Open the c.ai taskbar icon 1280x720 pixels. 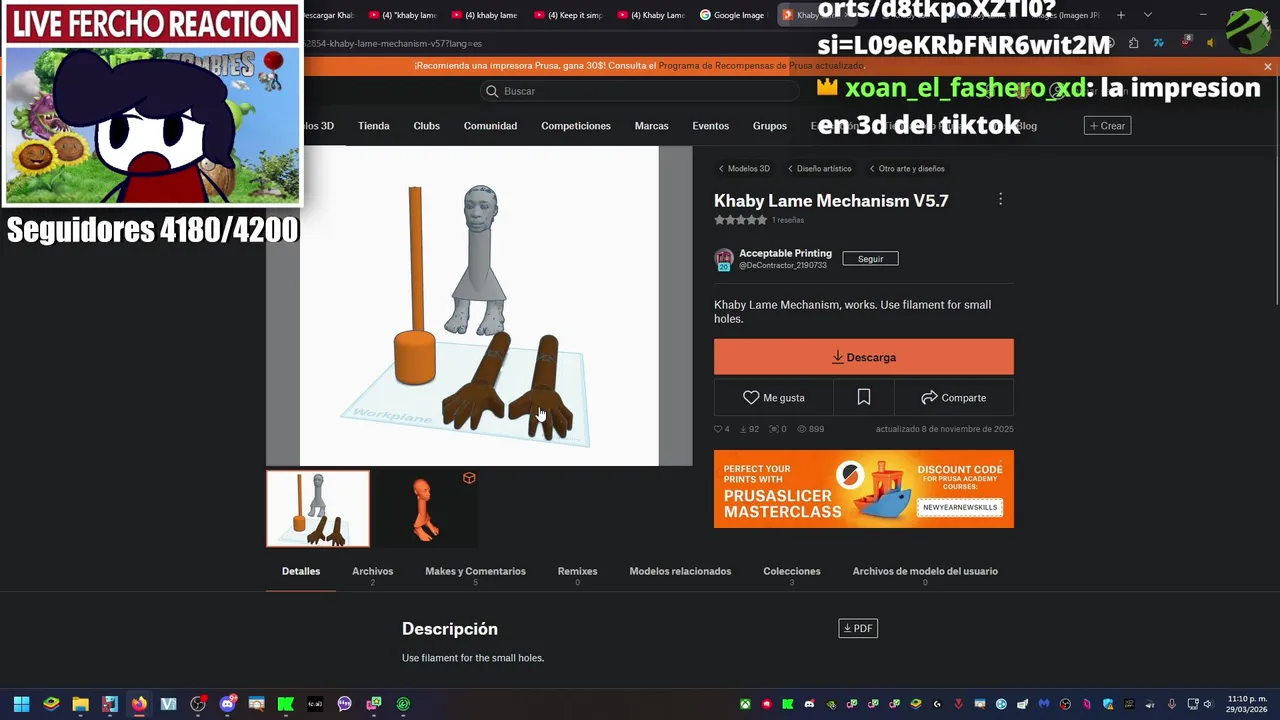[x=315, y=704]
